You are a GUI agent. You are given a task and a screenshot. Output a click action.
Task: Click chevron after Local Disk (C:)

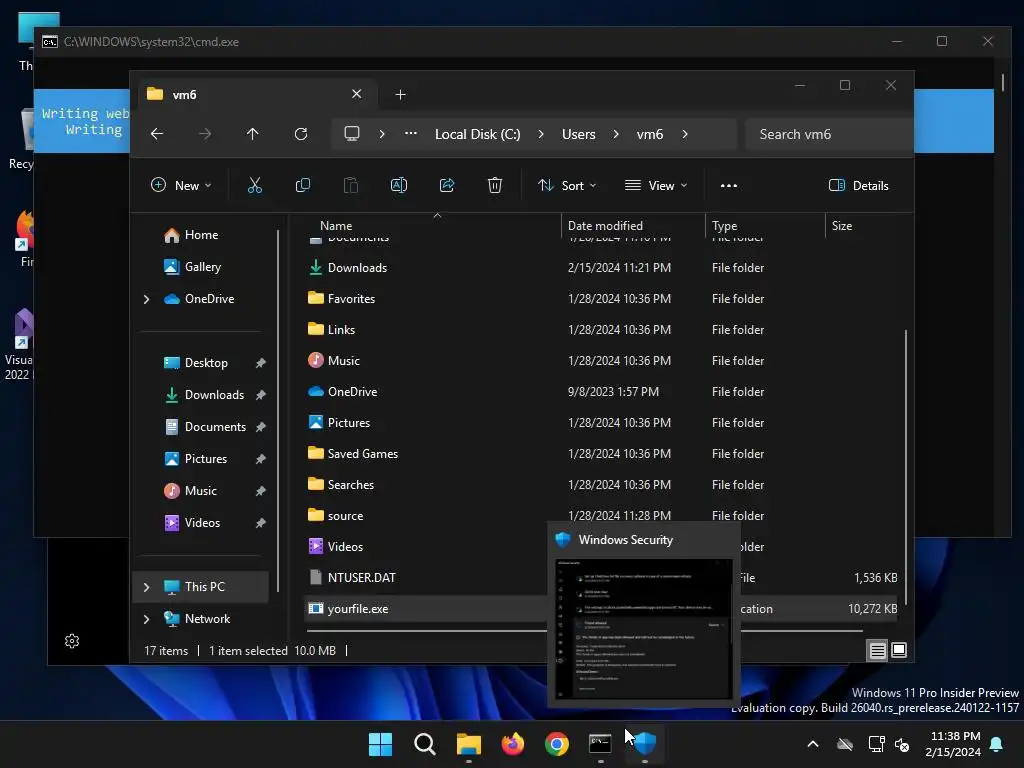541,134
